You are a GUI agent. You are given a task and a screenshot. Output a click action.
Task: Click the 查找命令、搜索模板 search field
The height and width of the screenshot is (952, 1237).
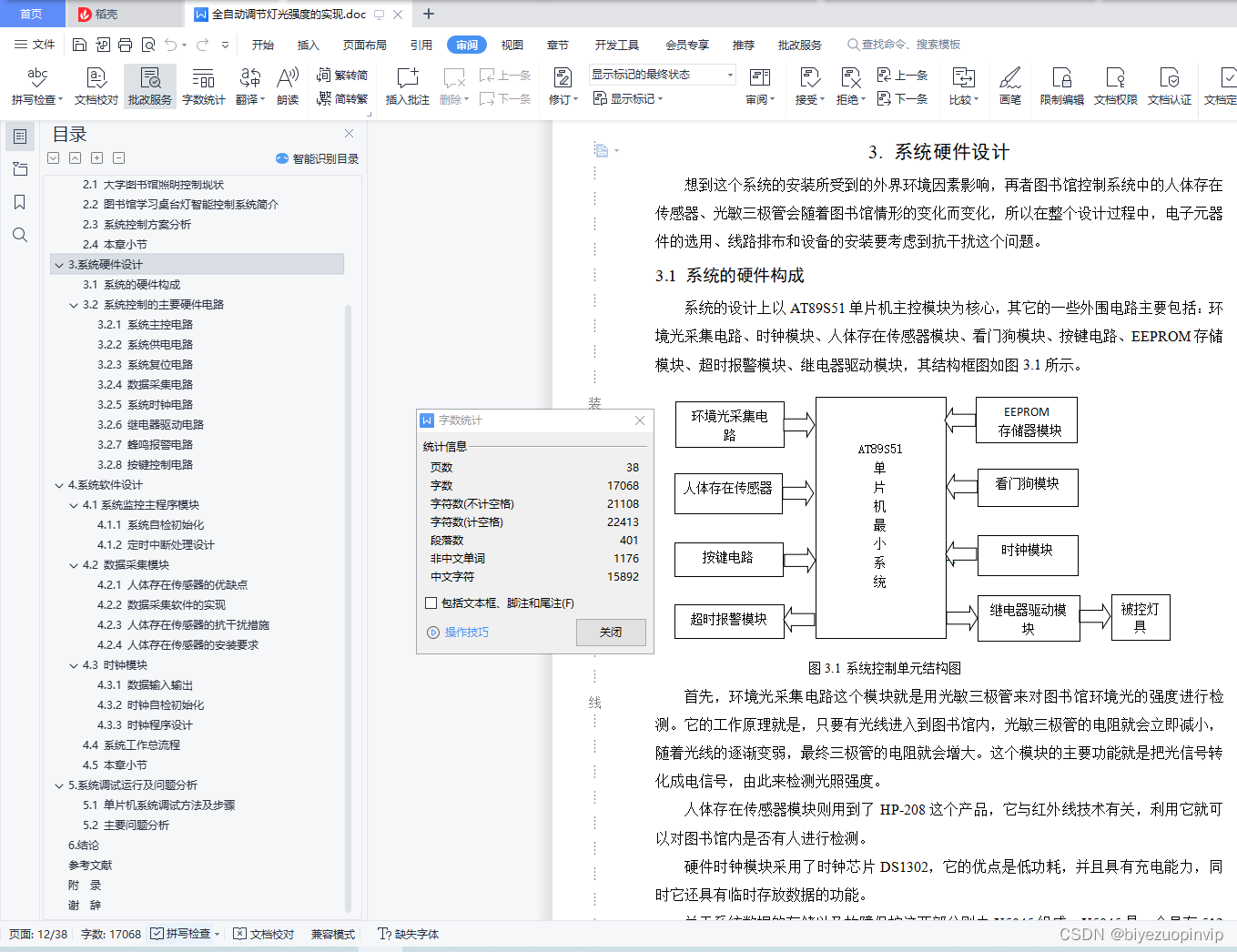(904, 45)
